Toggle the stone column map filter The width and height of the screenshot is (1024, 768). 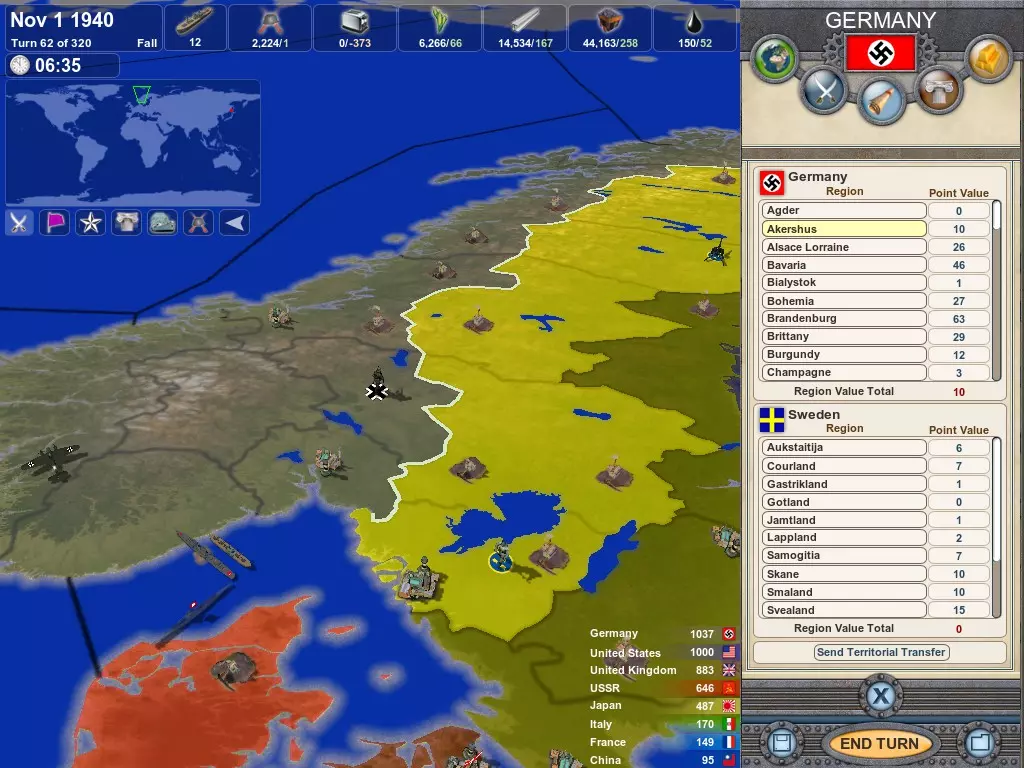click(127, 223)
